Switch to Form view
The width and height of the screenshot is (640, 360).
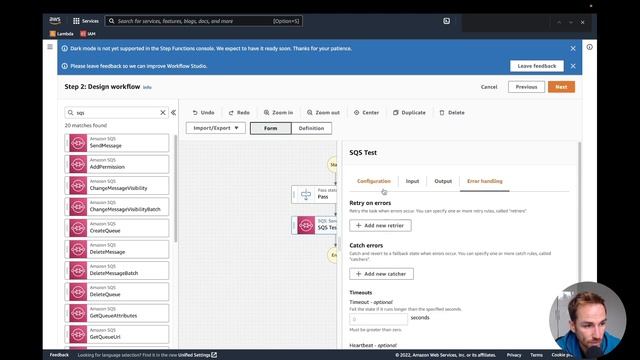tap(271, 128)
